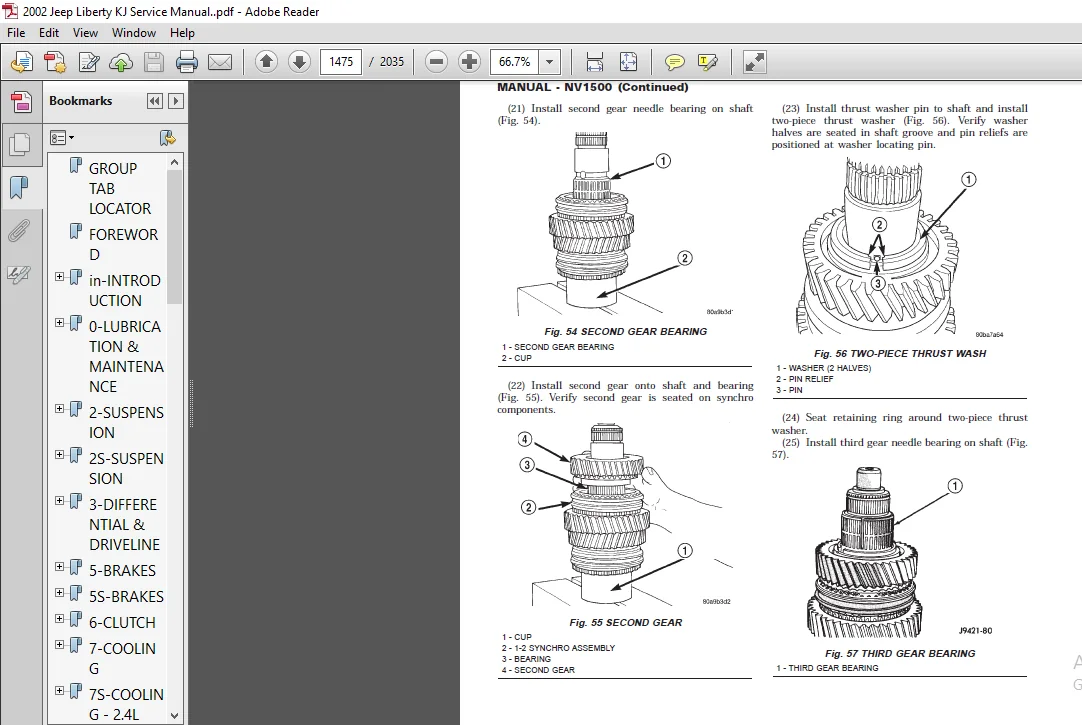This screenshot has height=725, width=1082.
Task: Collapse the Bookmarks panel with double arrow
Action: point(155,101)
